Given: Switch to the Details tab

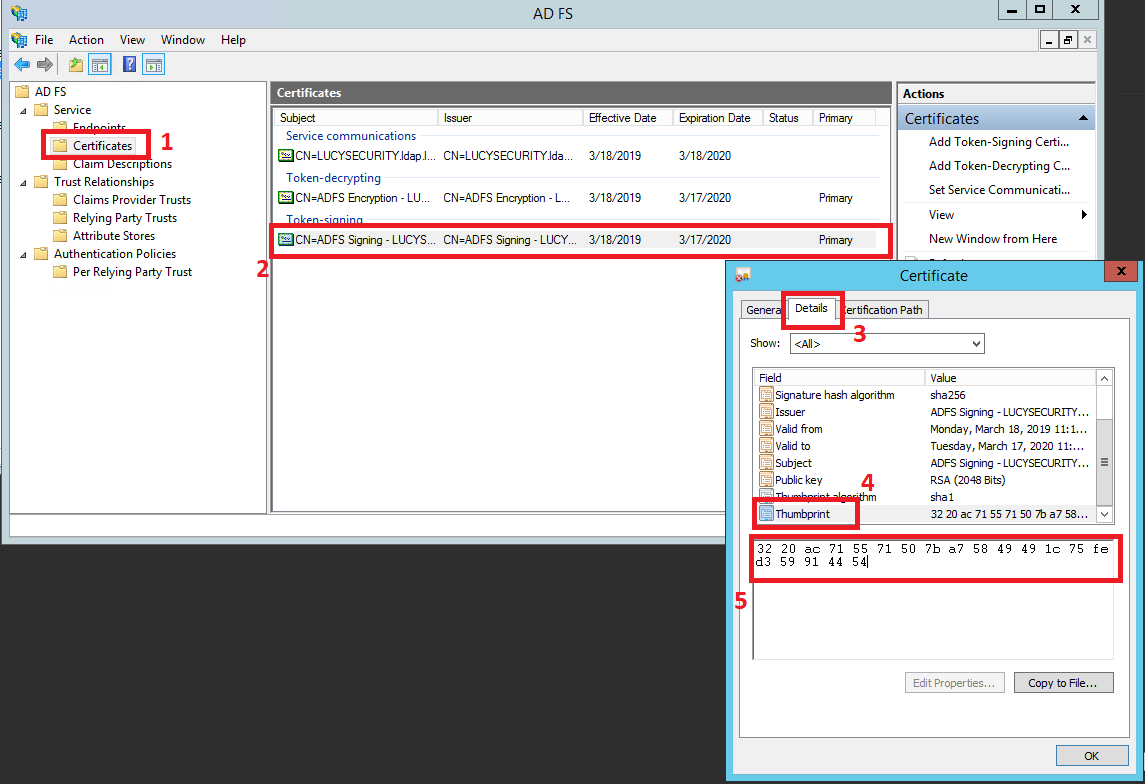Looking at the screenshot, I should point(811,308).
